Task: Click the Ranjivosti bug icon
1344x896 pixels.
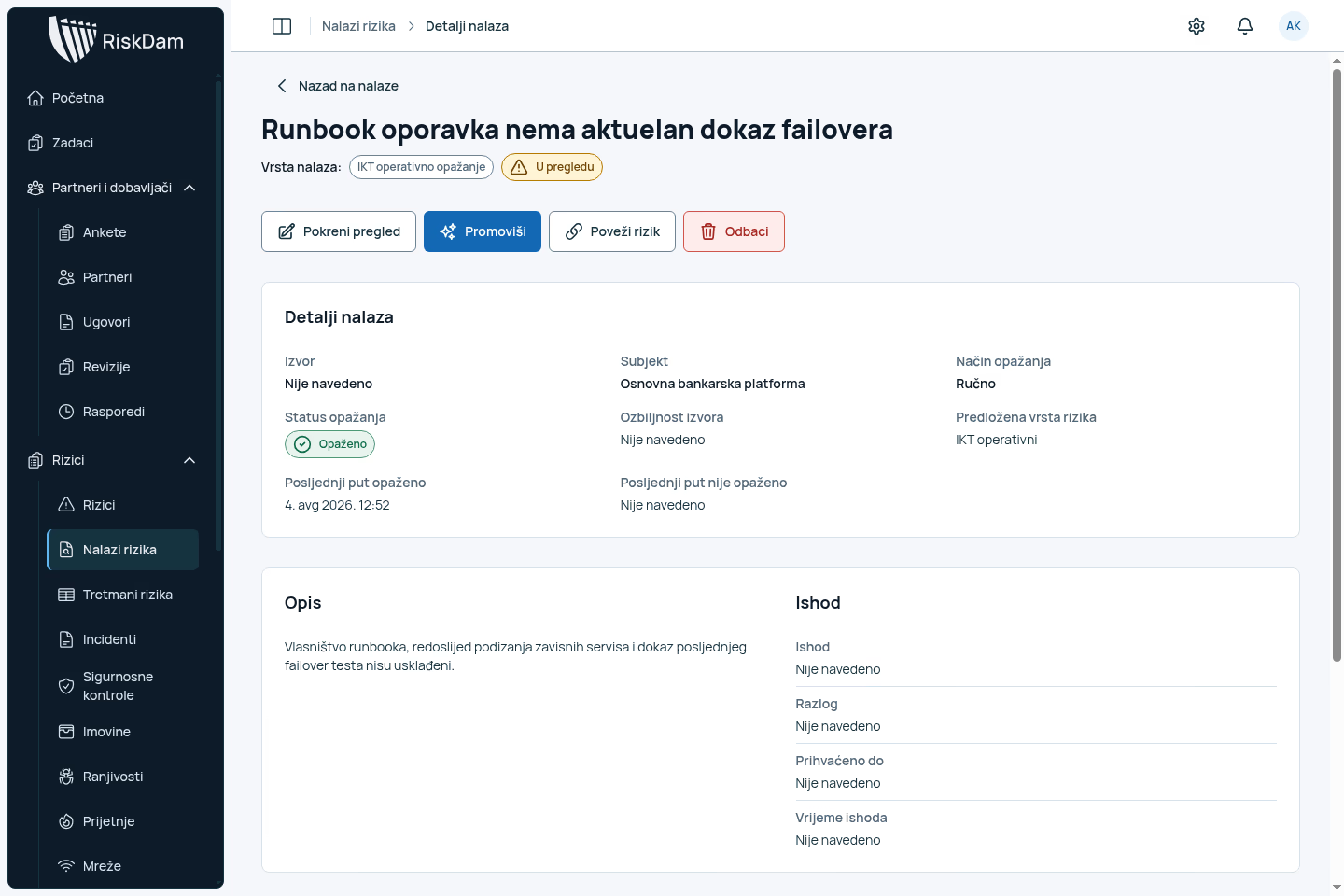Action: point(66,777)
